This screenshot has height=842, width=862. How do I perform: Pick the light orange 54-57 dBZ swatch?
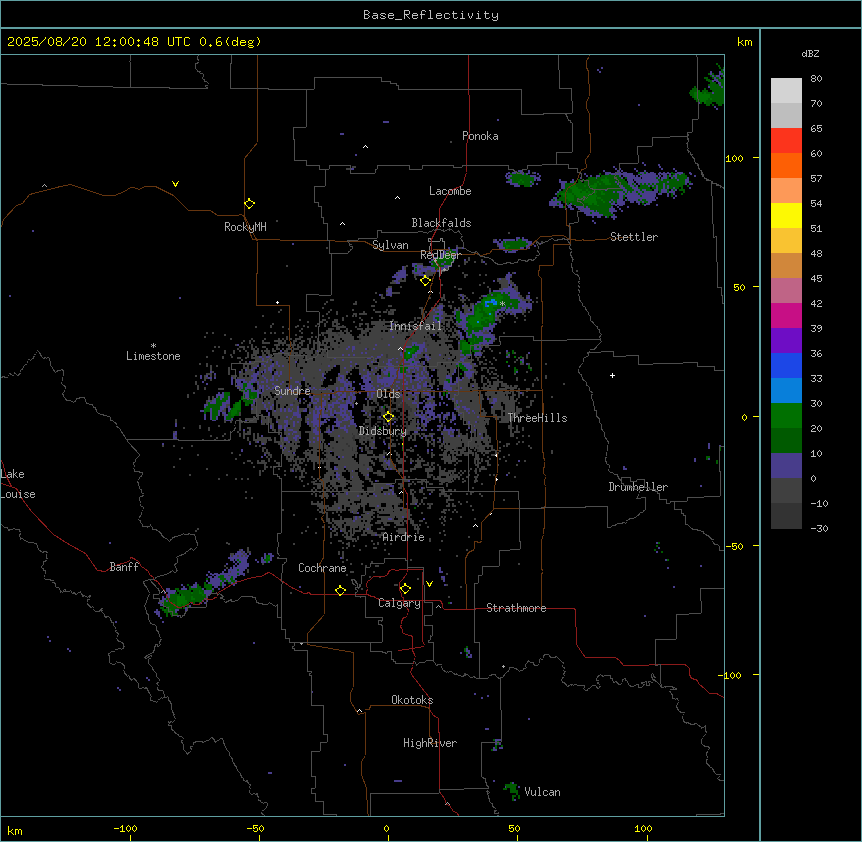point(786,191)
